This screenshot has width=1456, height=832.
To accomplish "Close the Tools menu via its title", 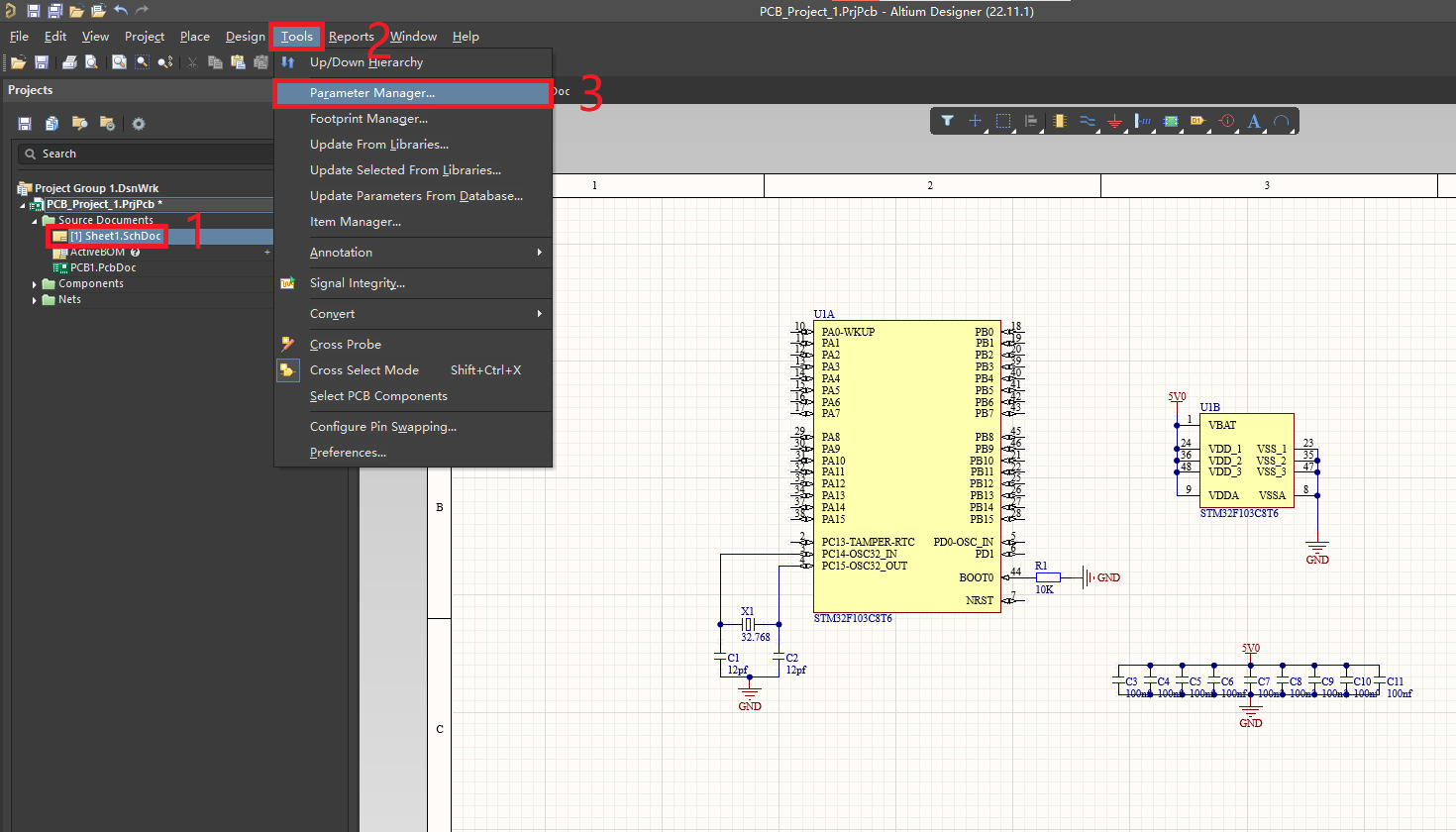I will (x=297, y=37).
